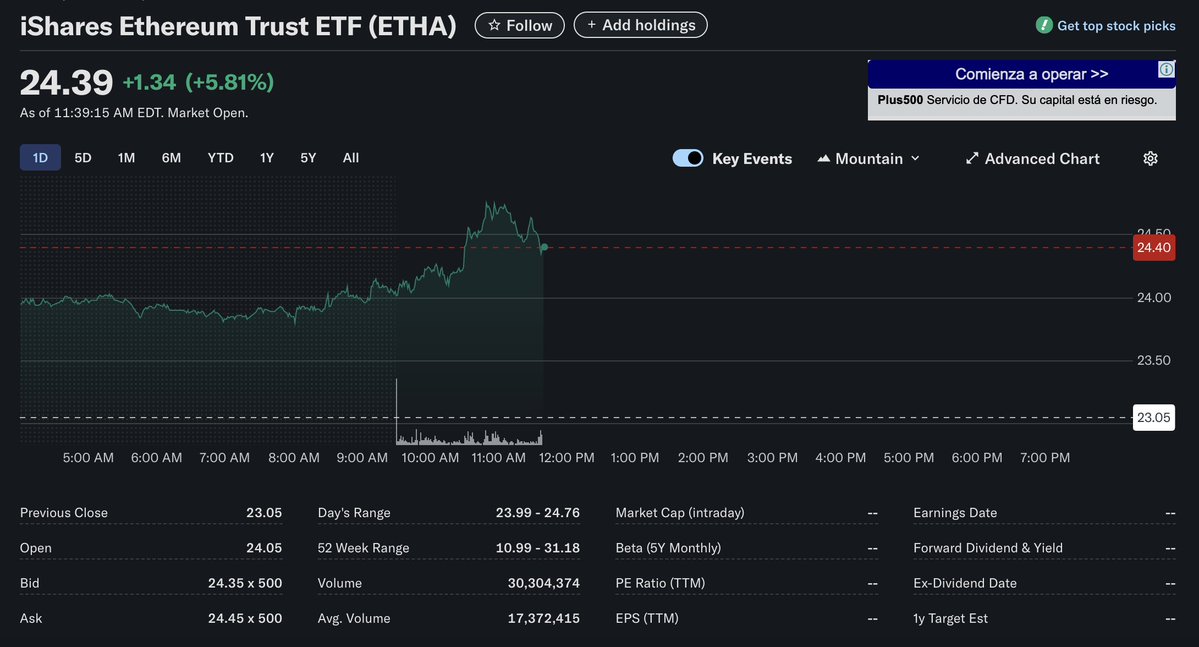Show the YTD chart range
1199x647 pixels.
point(220,158)
